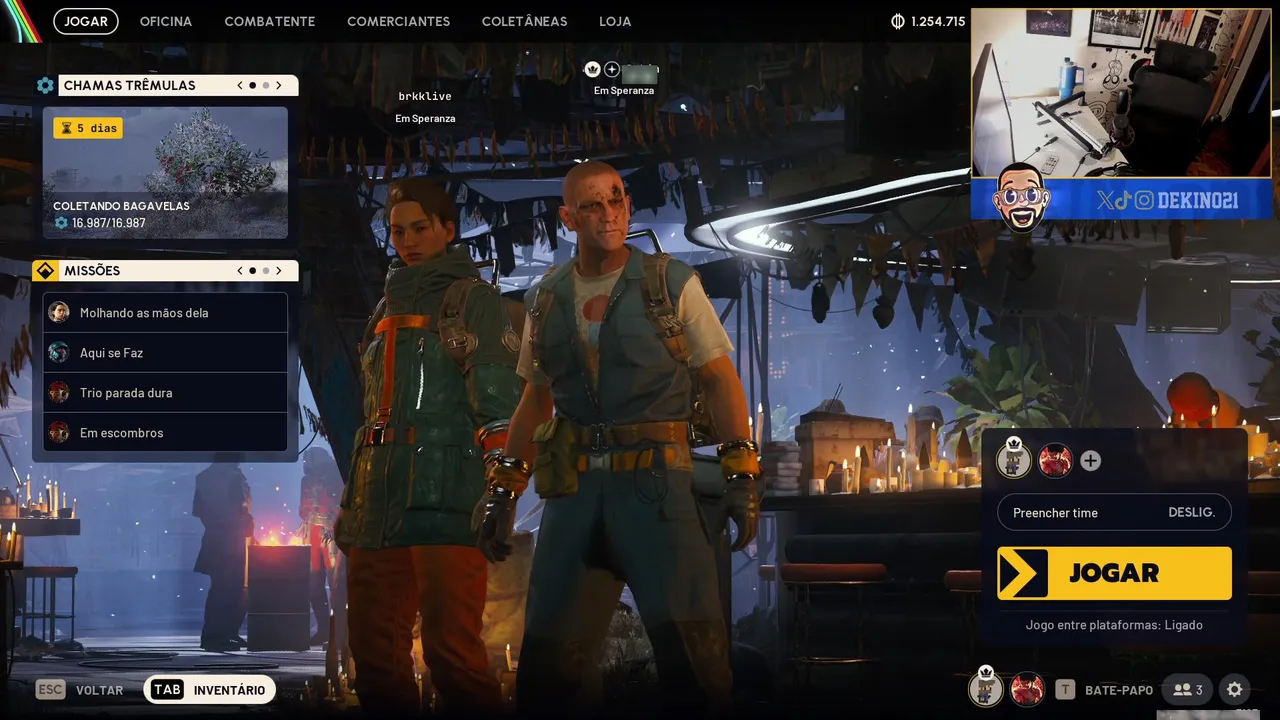Open the COLETÂNEAS tab
The height and width of the screenshot is (720, 1280).
tap(524, 21)
